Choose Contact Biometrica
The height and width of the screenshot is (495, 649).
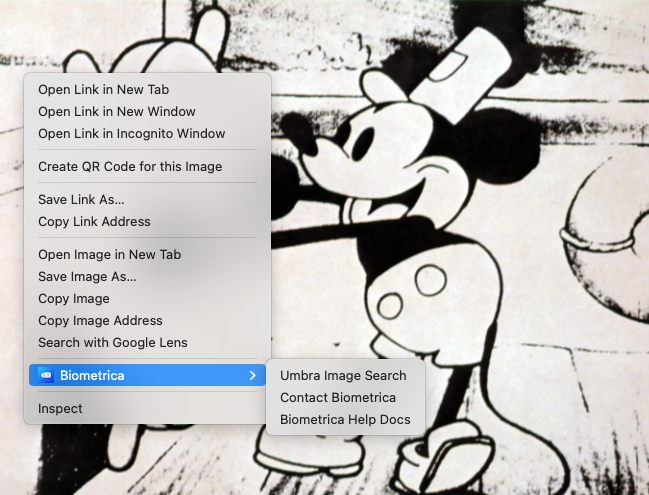coord(346,397)
